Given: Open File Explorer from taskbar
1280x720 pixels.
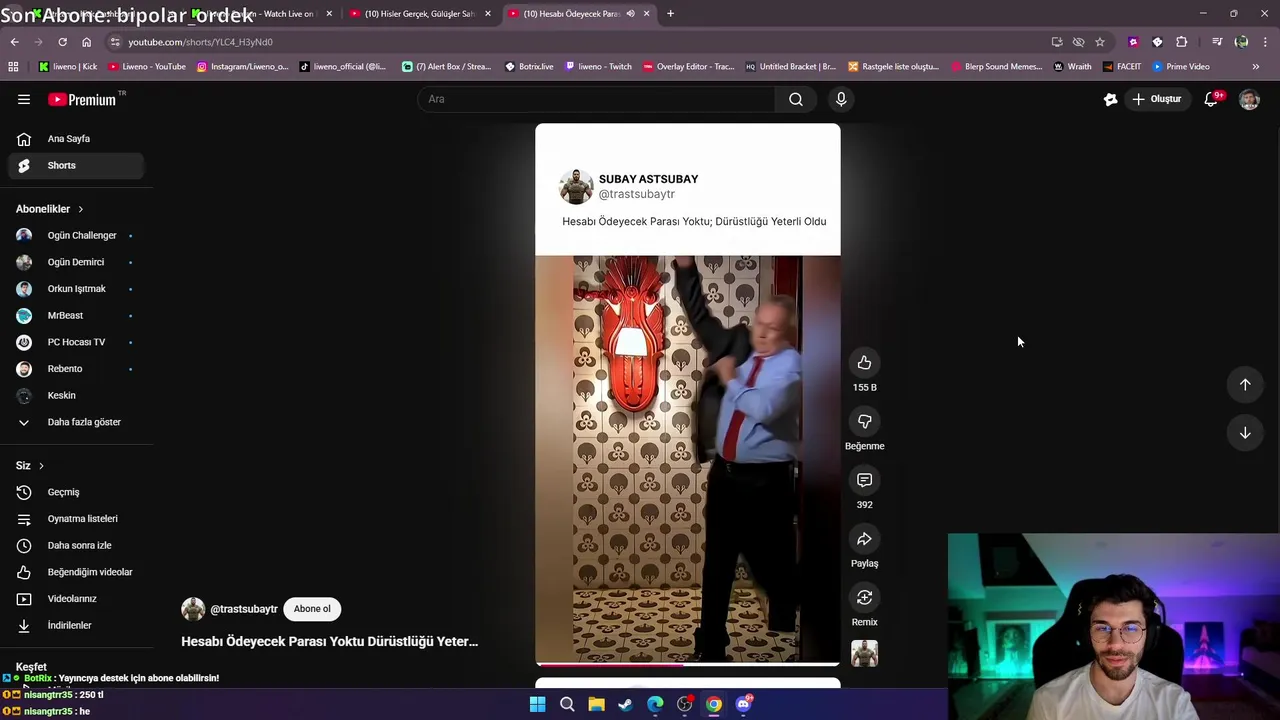Looking at the screenshot, I should (x=596, y=704).
